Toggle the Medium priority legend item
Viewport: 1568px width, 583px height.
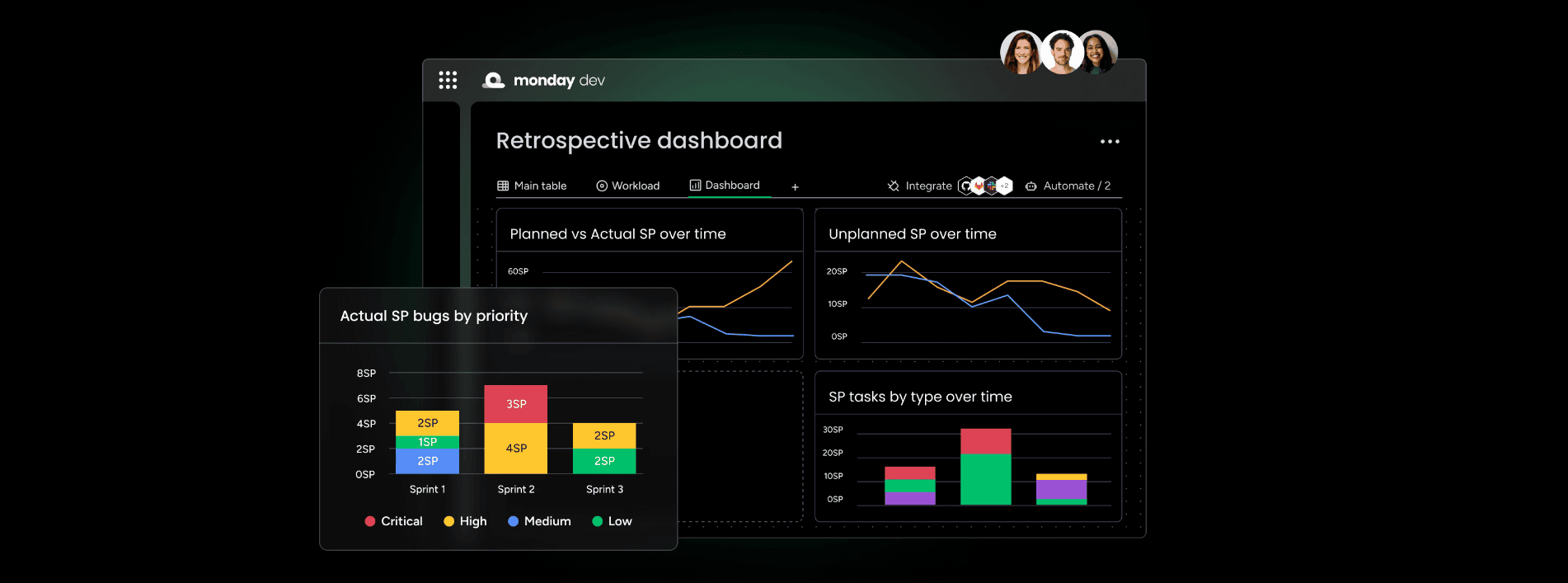539,521
